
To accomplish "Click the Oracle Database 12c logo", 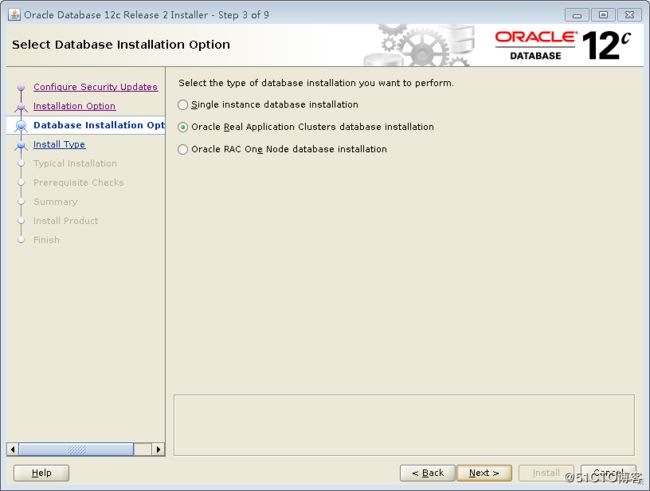I will point(563,45).
